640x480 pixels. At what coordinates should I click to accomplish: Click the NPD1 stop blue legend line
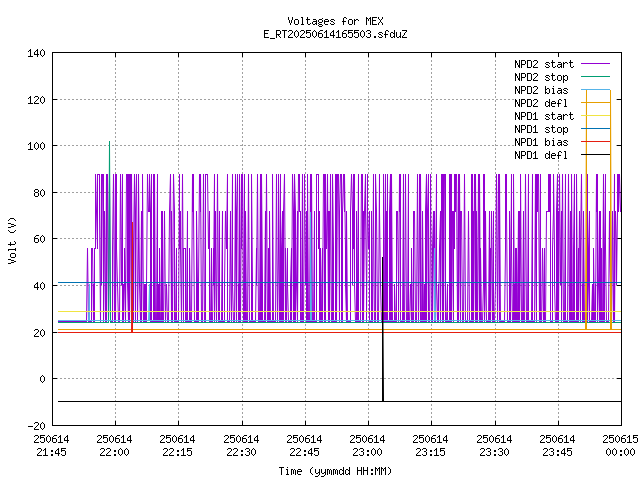tap(596, 129)
